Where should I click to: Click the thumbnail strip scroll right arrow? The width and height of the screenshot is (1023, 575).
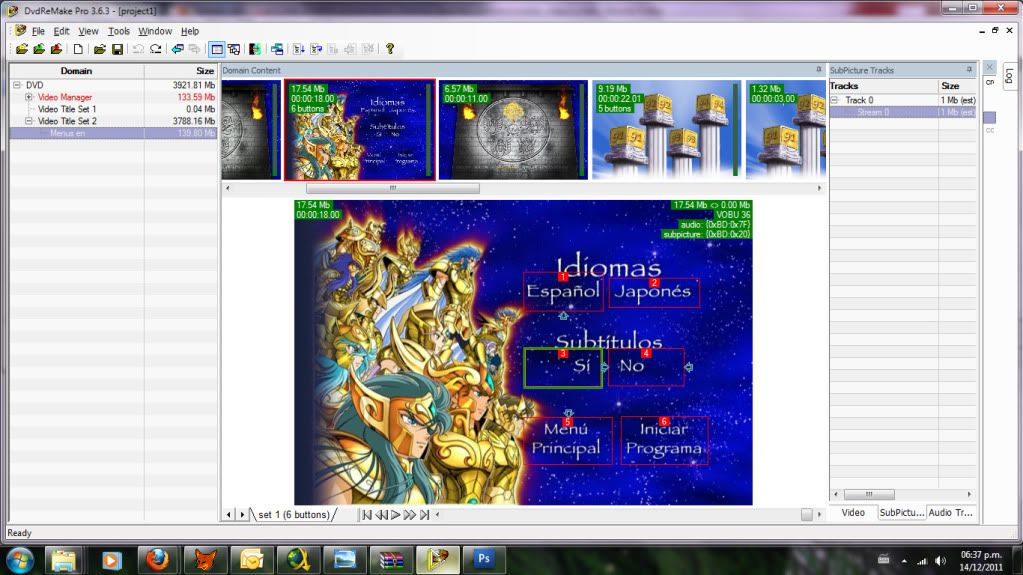[x=819, y=188]
